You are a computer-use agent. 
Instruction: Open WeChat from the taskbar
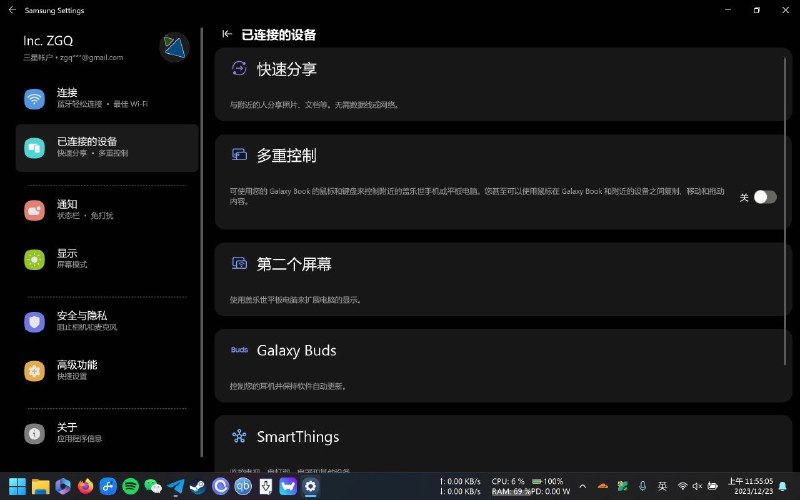click(x=153, y=486)
